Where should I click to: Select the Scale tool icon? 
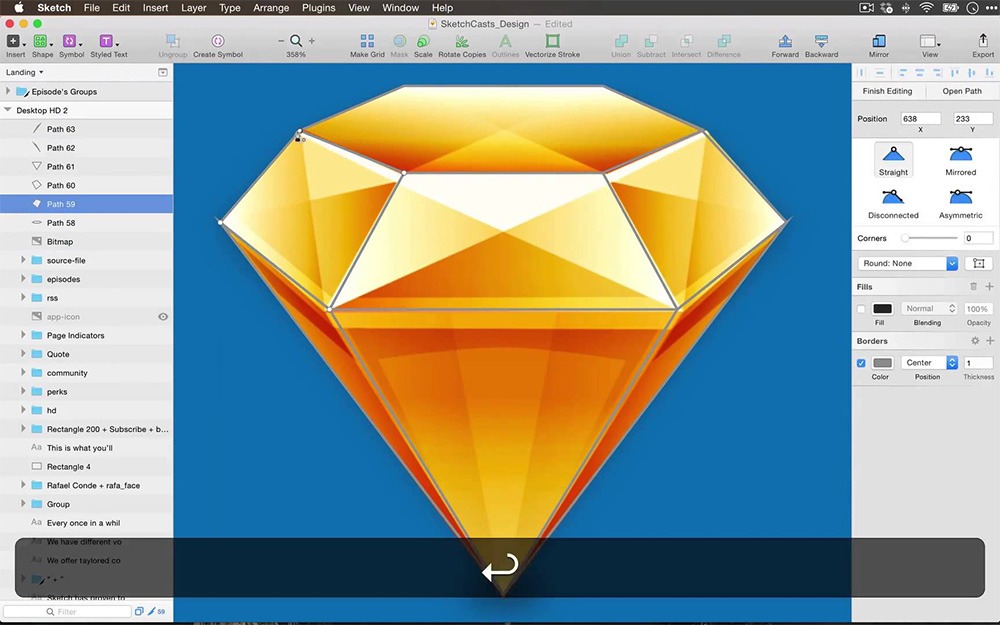pos(423,41)
